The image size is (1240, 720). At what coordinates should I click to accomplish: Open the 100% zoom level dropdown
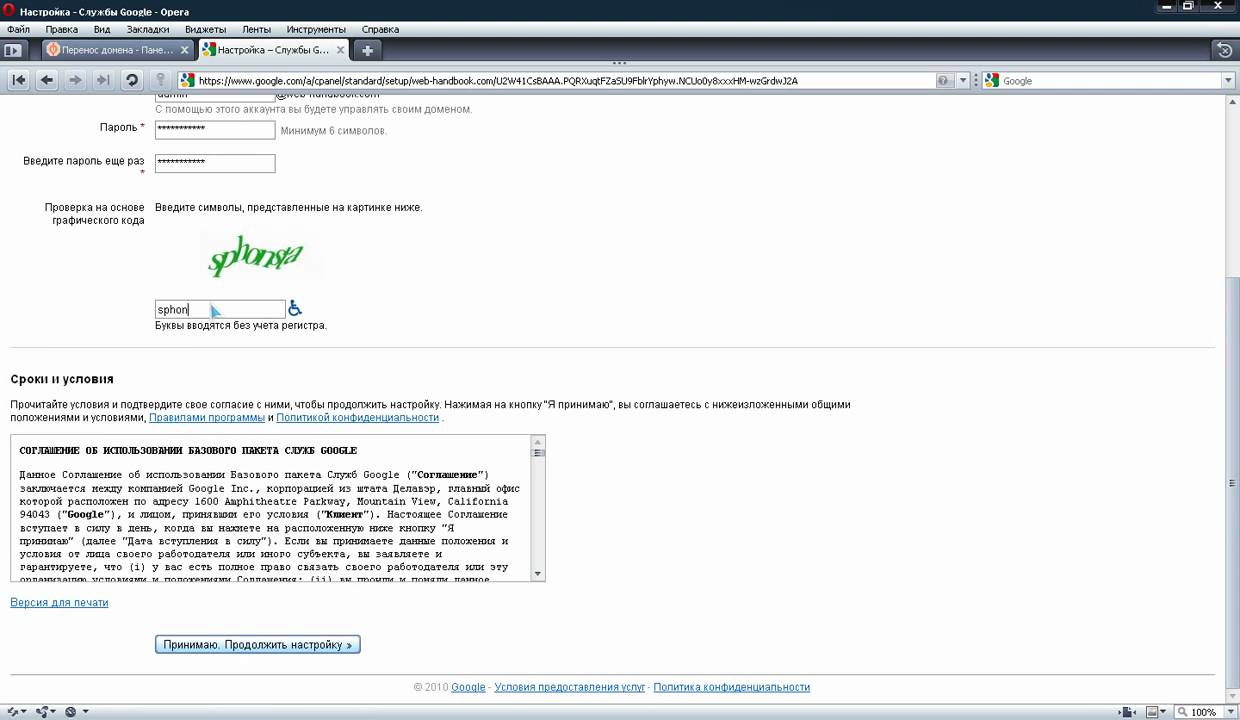click(x=1228, y=712)
